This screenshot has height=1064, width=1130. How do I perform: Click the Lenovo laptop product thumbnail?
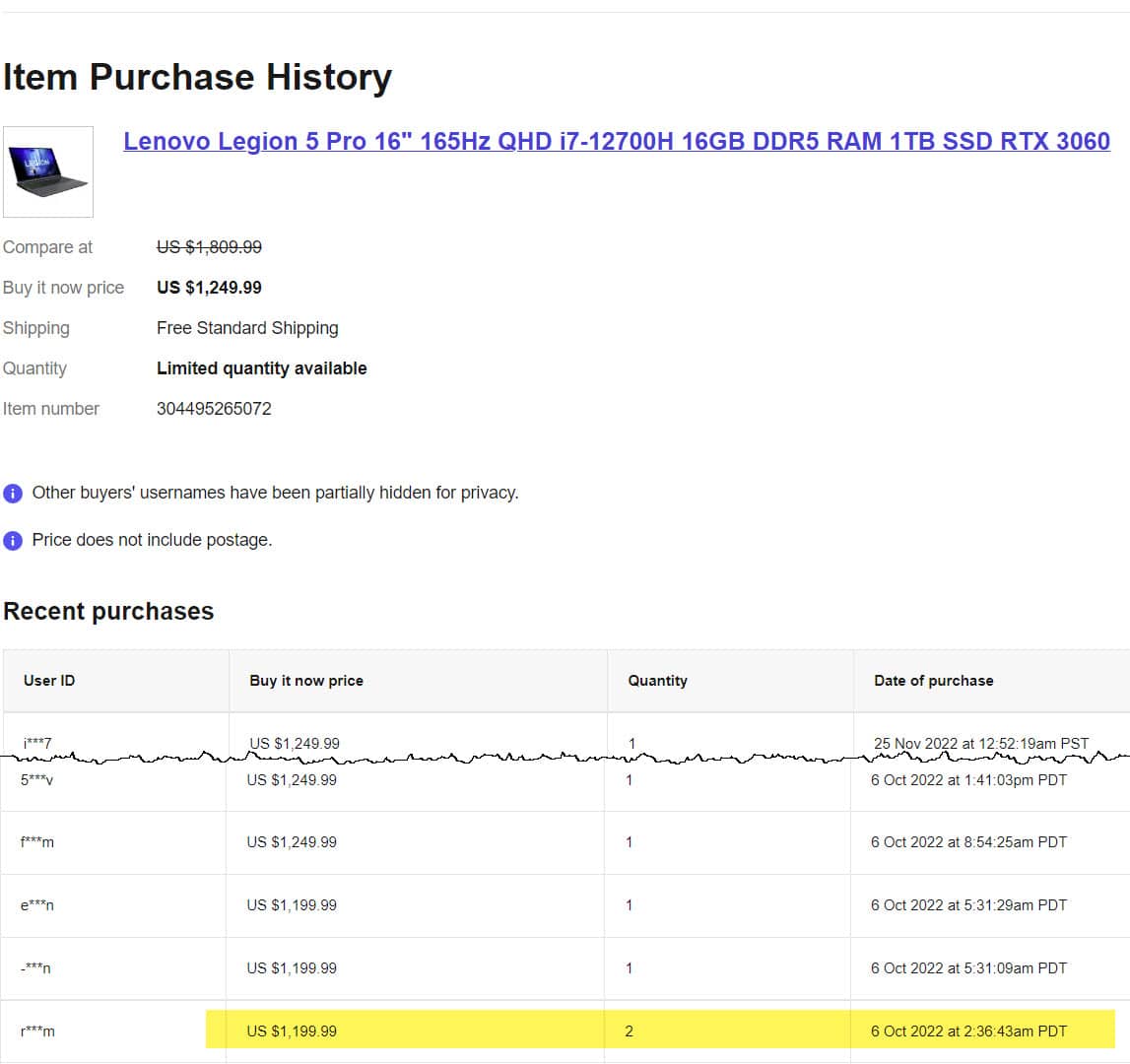(48, 171)
